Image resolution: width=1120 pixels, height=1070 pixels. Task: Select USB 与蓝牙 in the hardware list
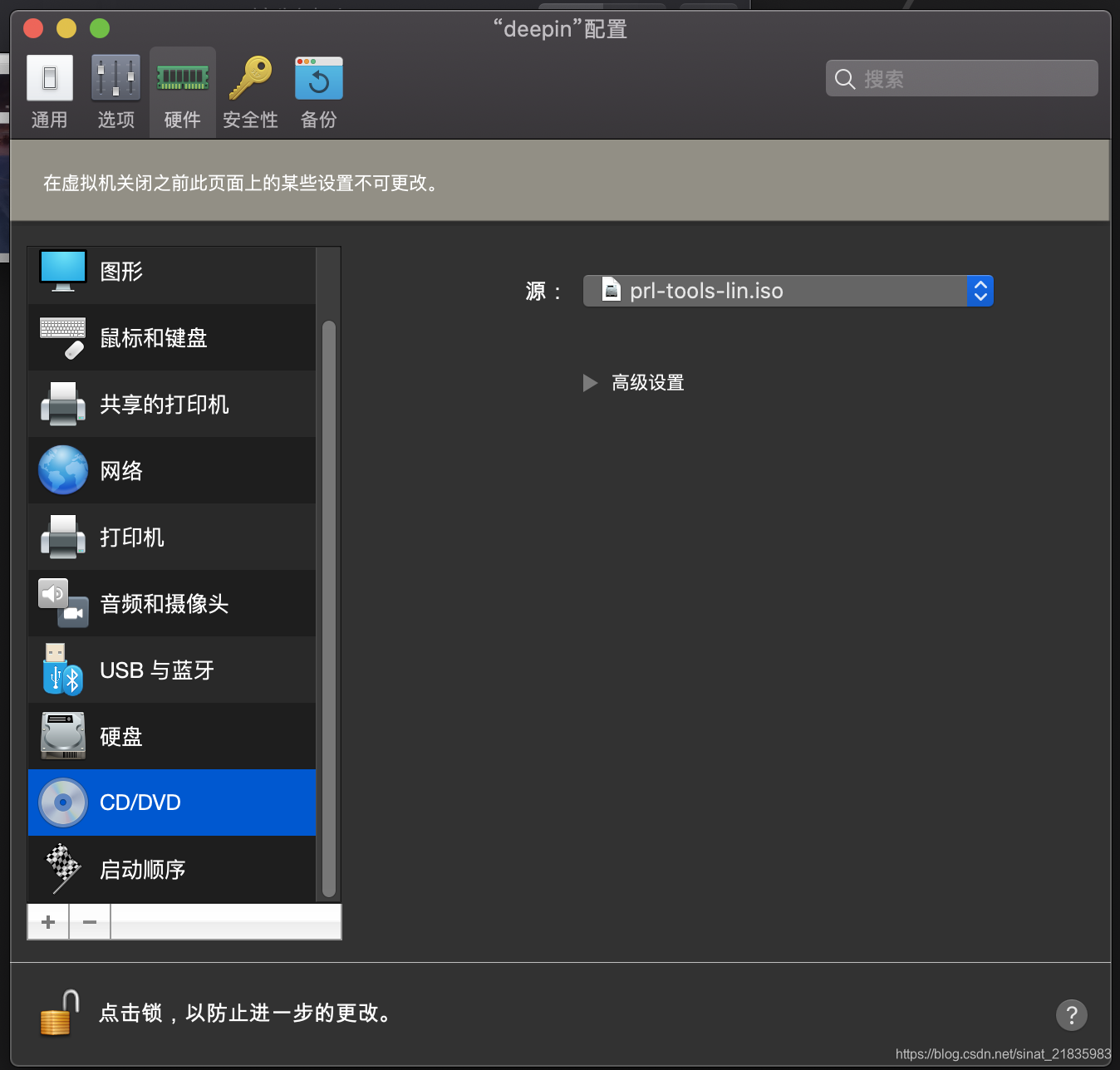tap(172, 670)
